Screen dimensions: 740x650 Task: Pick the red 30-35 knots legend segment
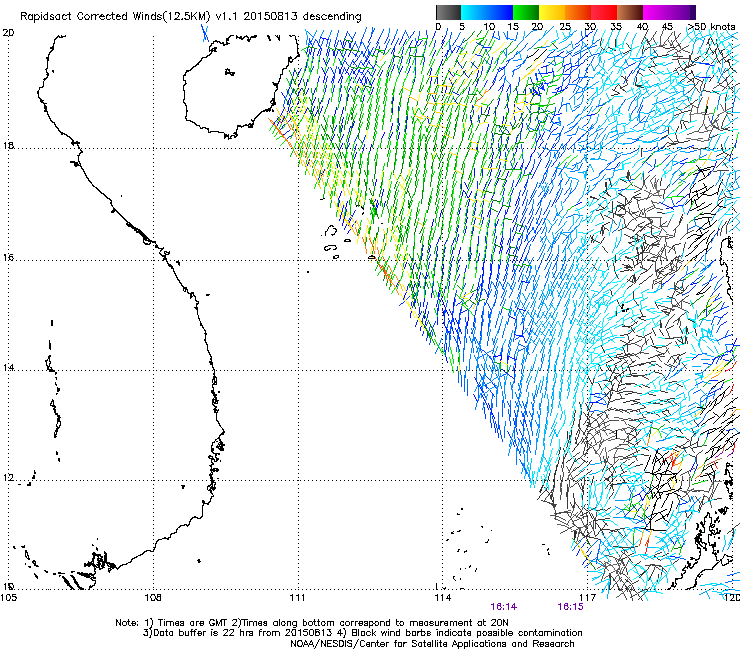[604, 12]
